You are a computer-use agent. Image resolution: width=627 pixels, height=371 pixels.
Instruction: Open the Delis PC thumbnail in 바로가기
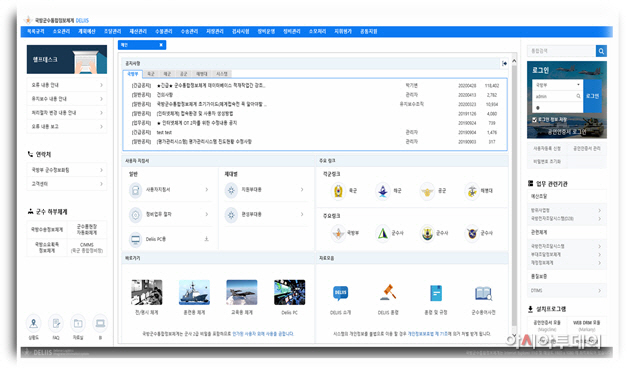(x=290, y=292)
